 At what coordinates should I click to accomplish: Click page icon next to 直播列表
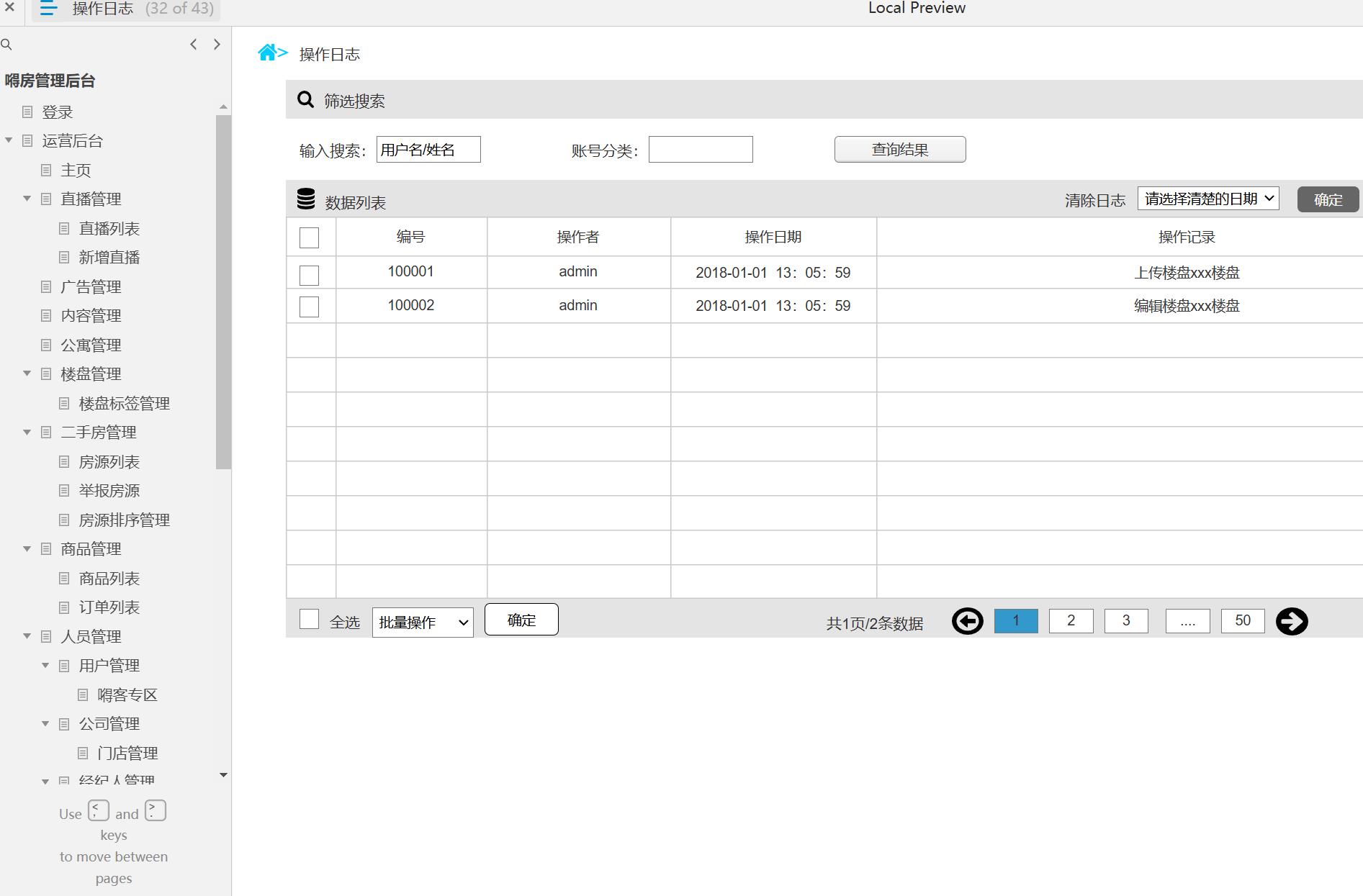click(x=64, y=228)
